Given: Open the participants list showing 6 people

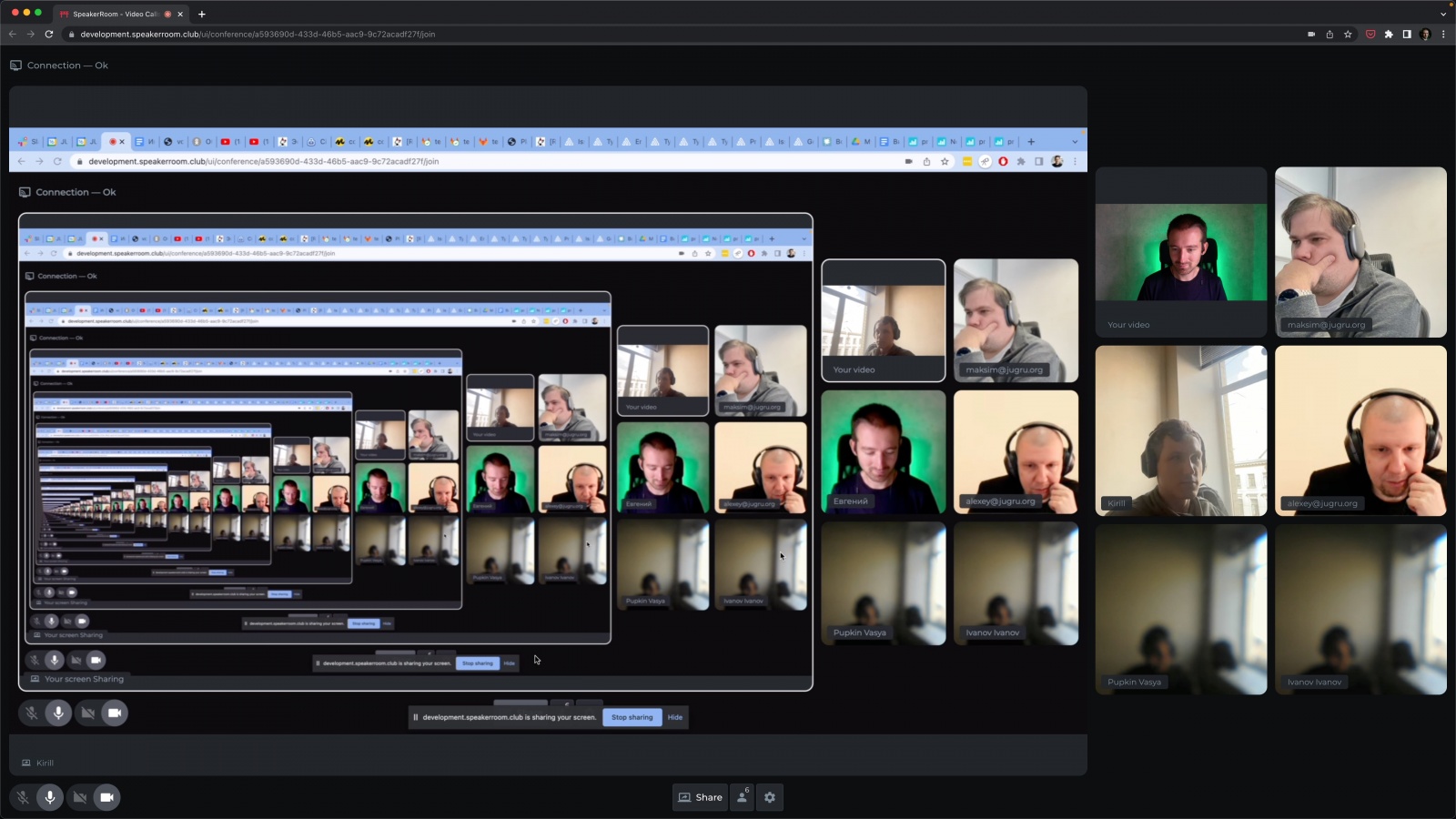Looking at the screenshot, I should 743,797.
